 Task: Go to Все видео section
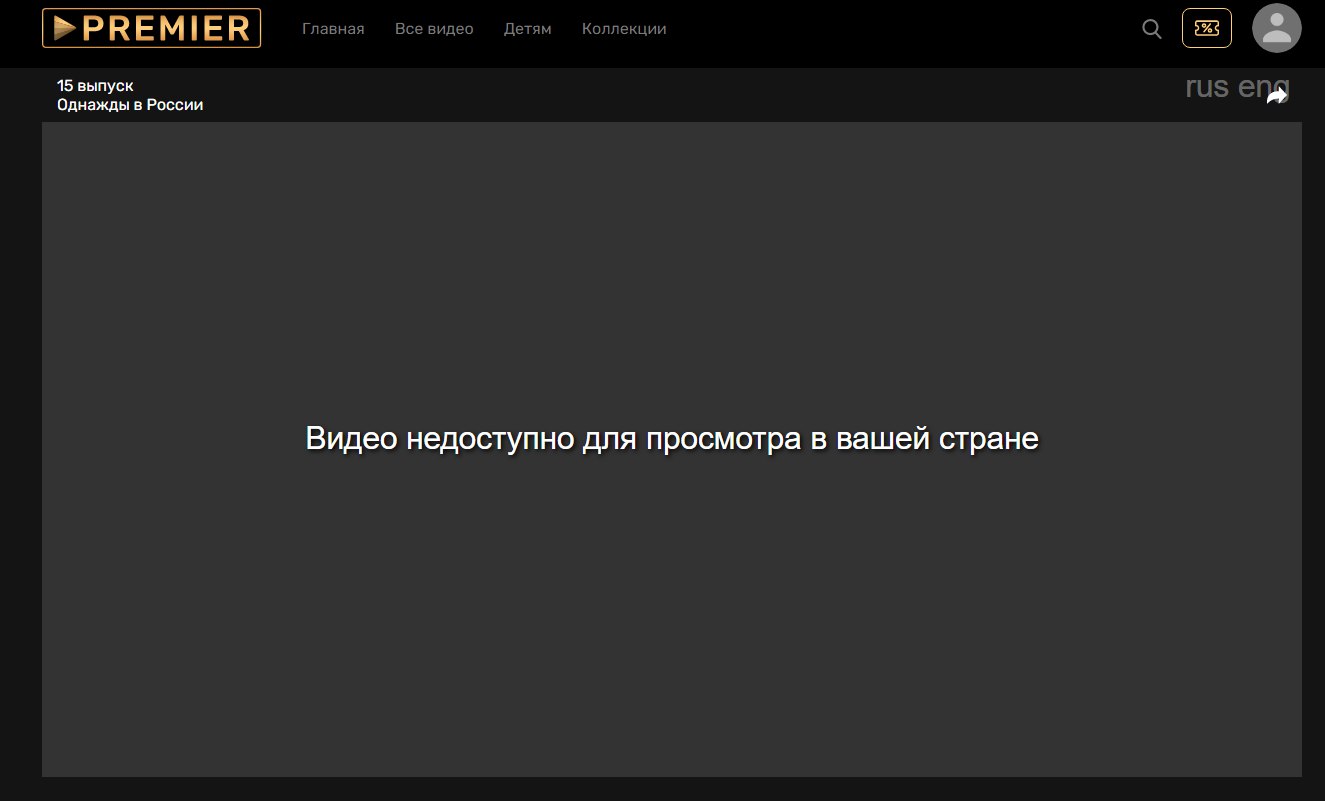(434, 29)
